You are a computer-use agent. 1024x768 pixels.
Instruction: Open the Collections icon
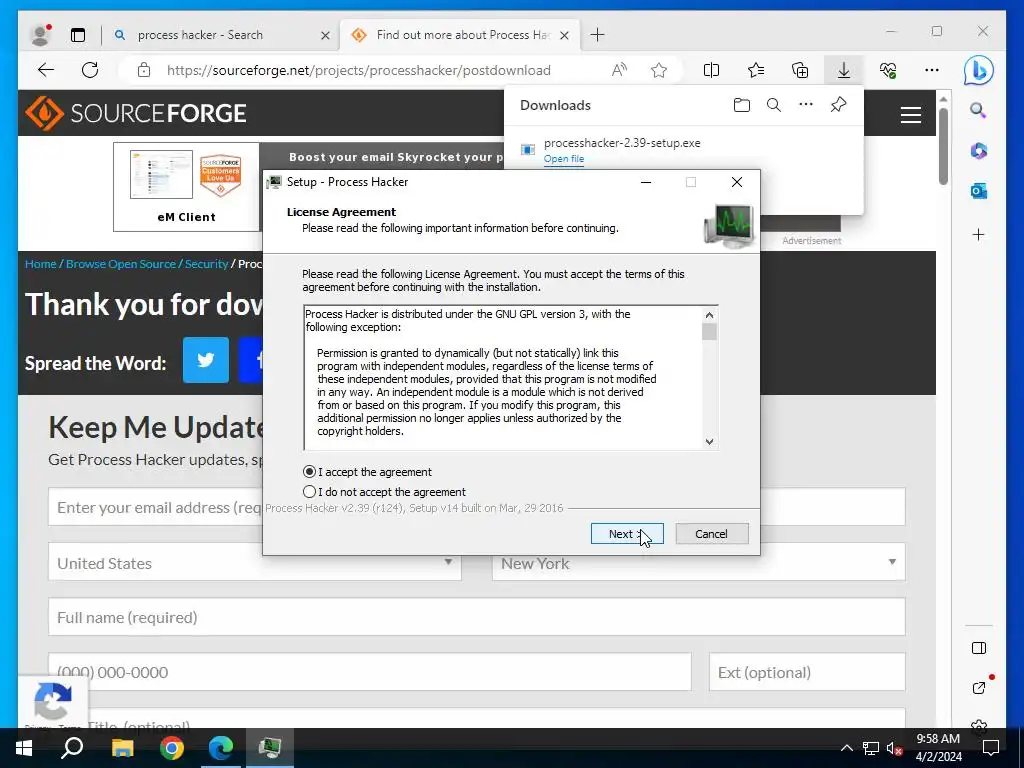pos(800,70)
